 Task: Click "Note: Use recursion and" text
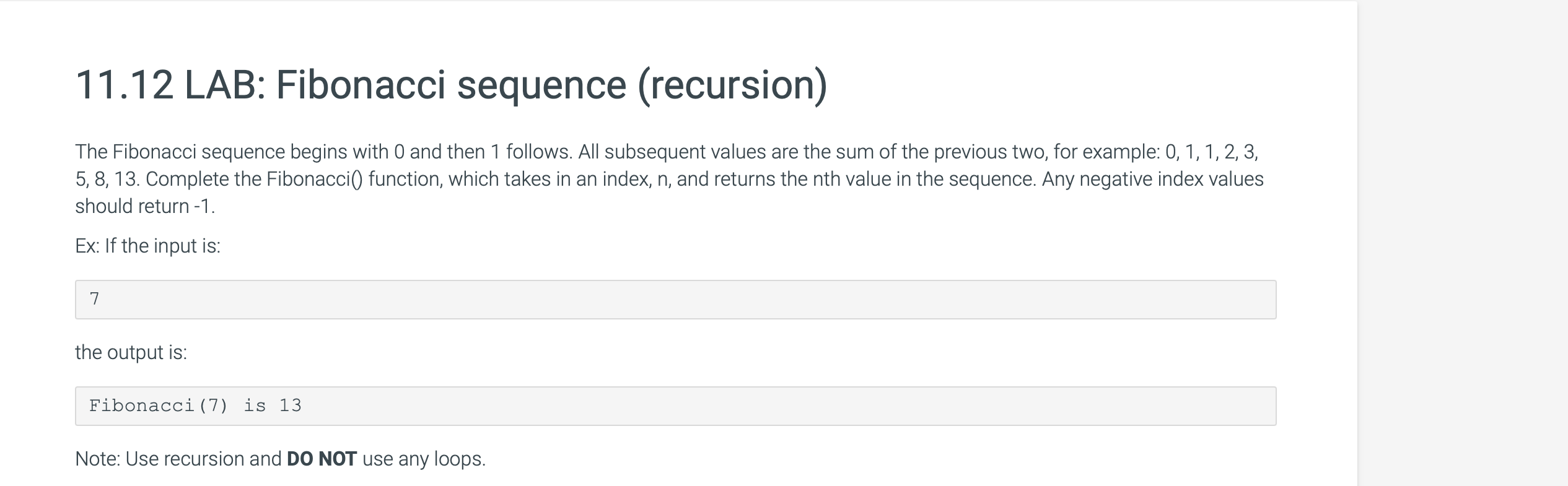click(178, 459)
